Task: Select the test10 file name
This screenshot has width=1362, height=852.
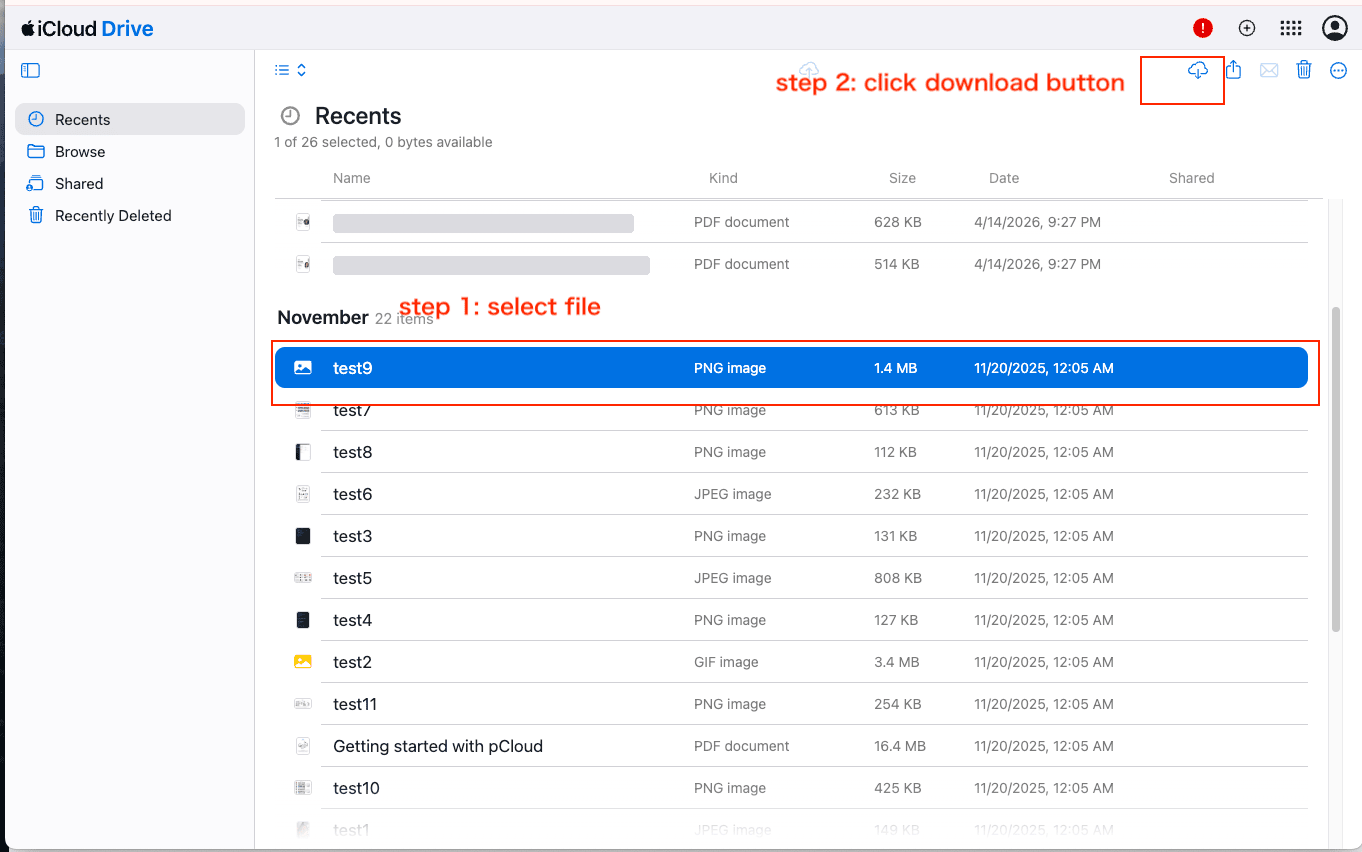Action: (357, 788)
